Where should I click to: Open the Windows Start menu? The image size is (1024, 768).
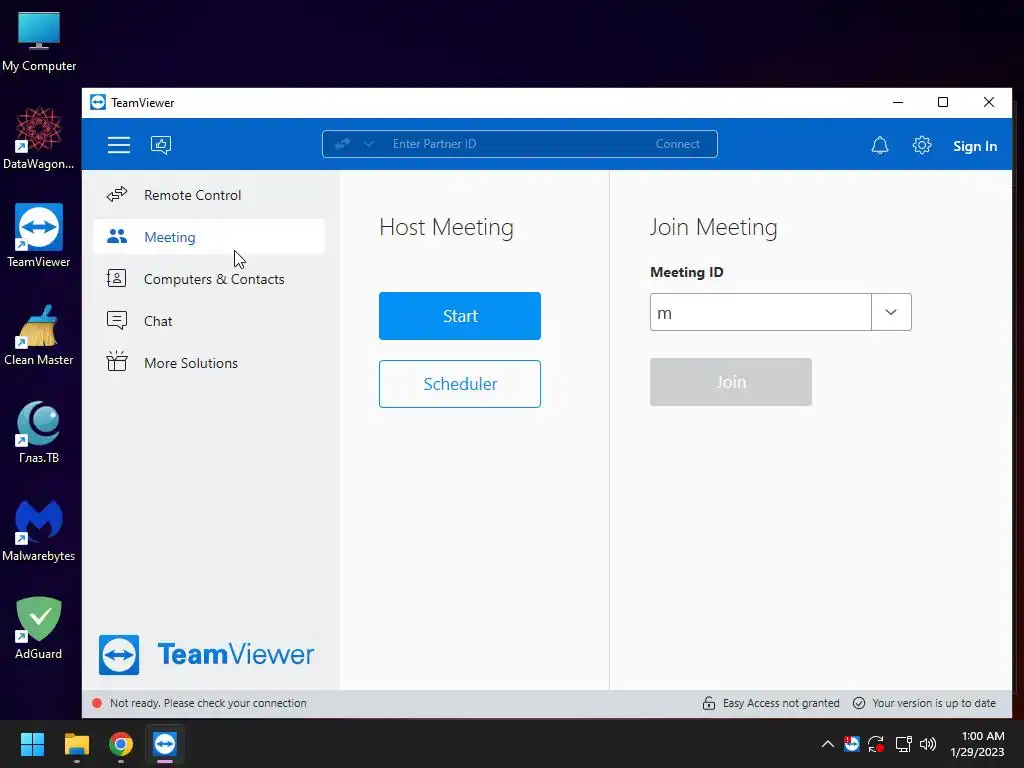(x=32, y=744)
